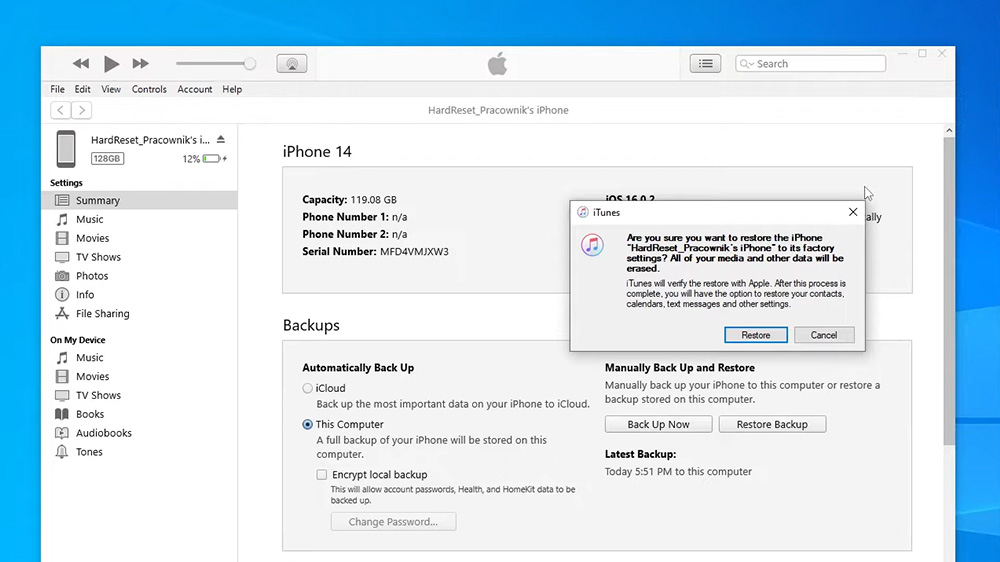
Task: Click the Change Password button
Action: pos(393,522)
